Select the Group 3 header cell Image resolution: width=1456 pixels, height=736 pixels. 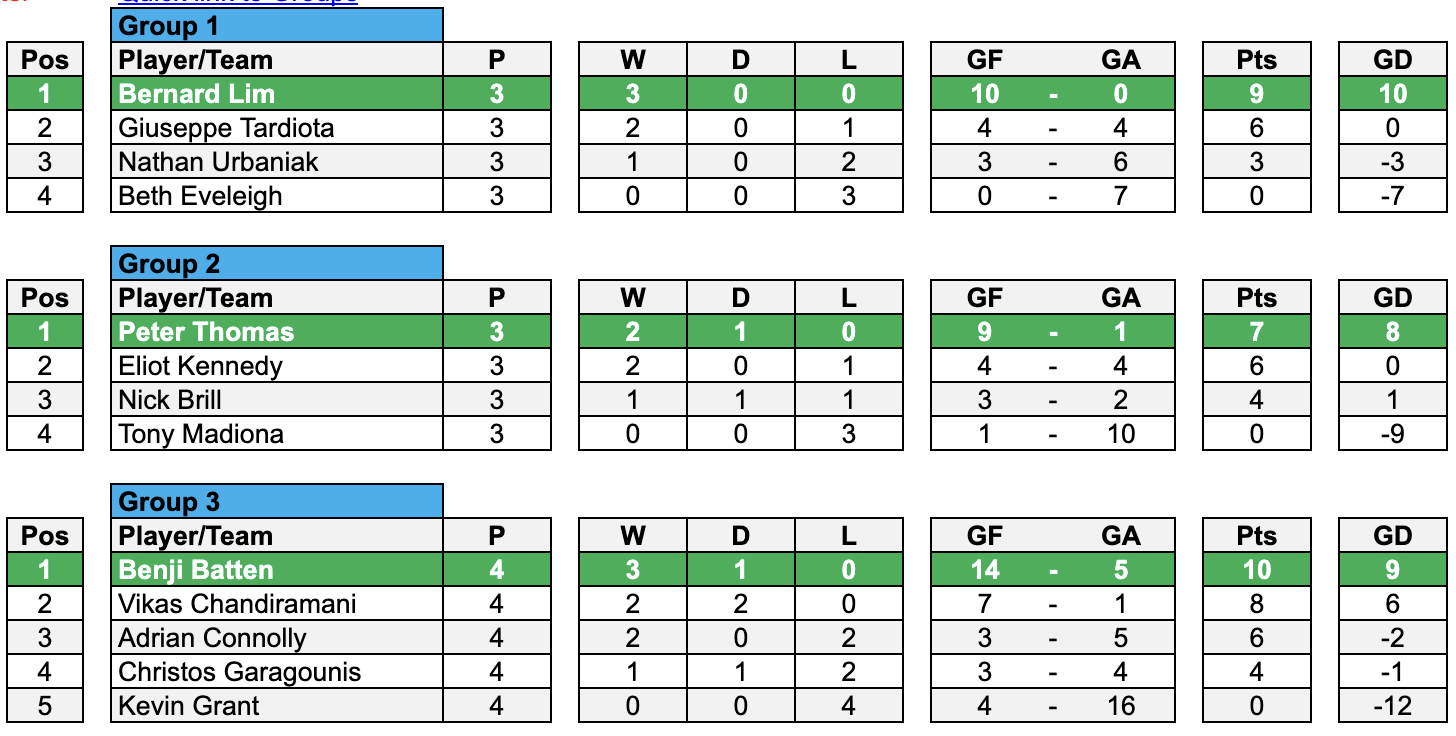point(277,501)
